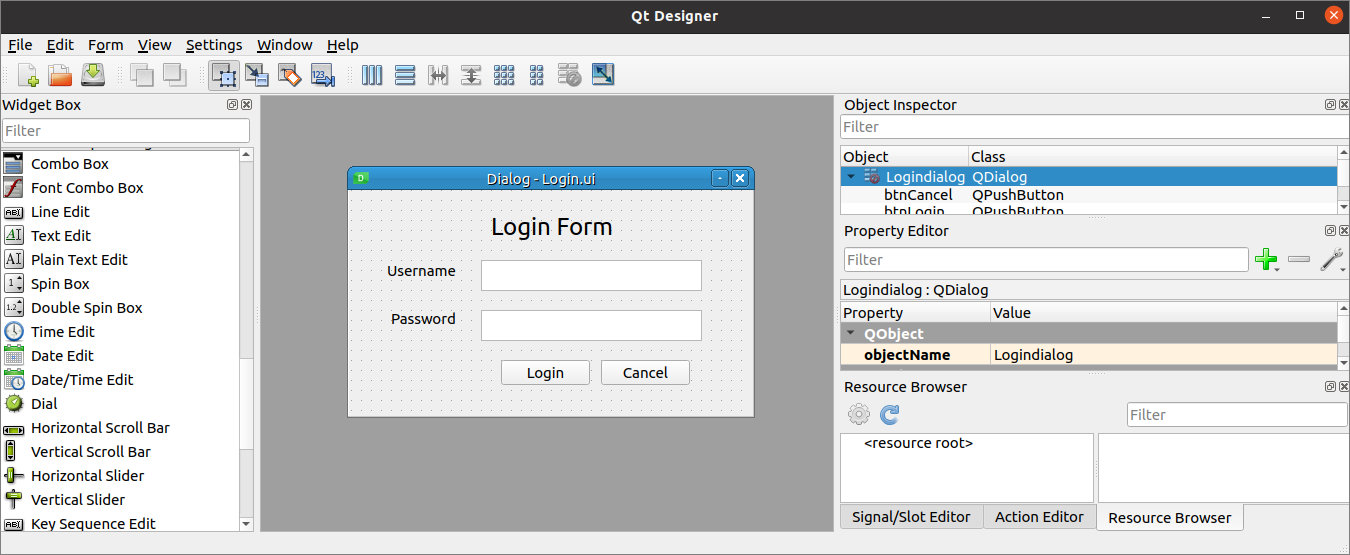Screen dimensions: 1350x555
Task: Apply Lay Out Vertically from the toolbar
Action: click(405, 75)
